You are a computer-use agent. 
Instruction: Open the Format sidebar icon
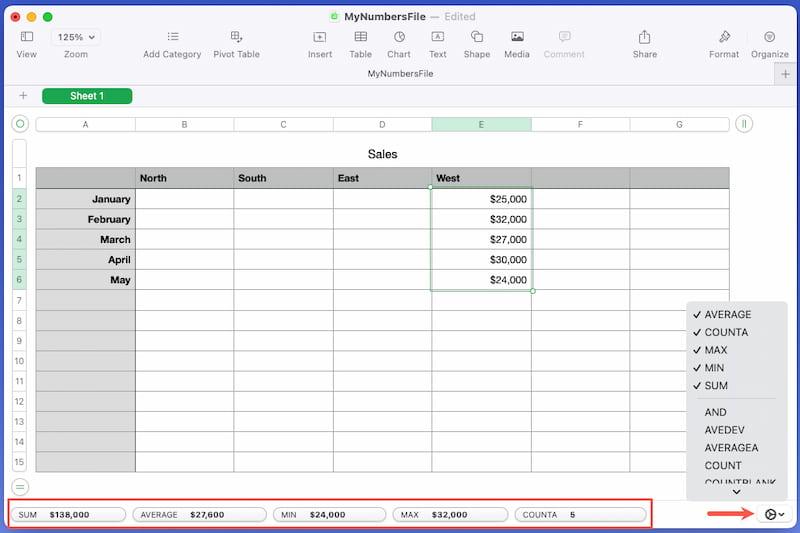click(x=724, y=37)
